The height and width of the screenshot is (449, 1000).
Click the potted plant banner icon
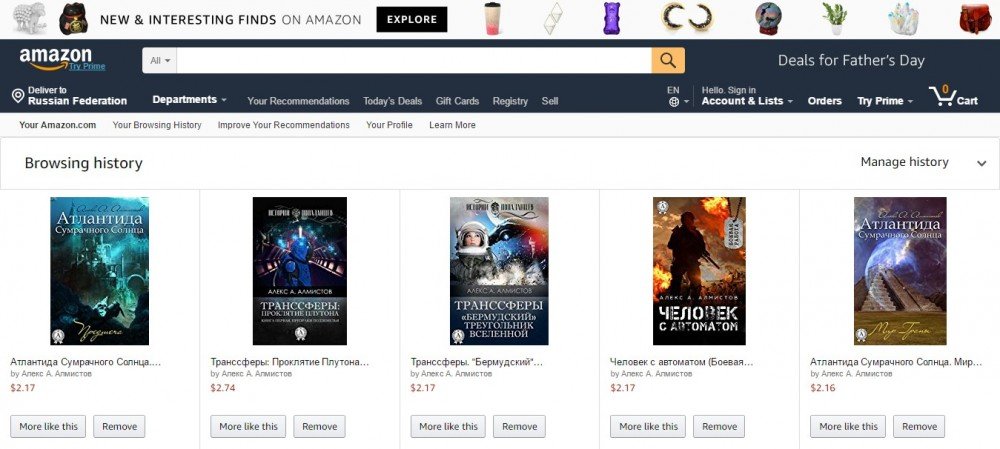pos(833,18)
